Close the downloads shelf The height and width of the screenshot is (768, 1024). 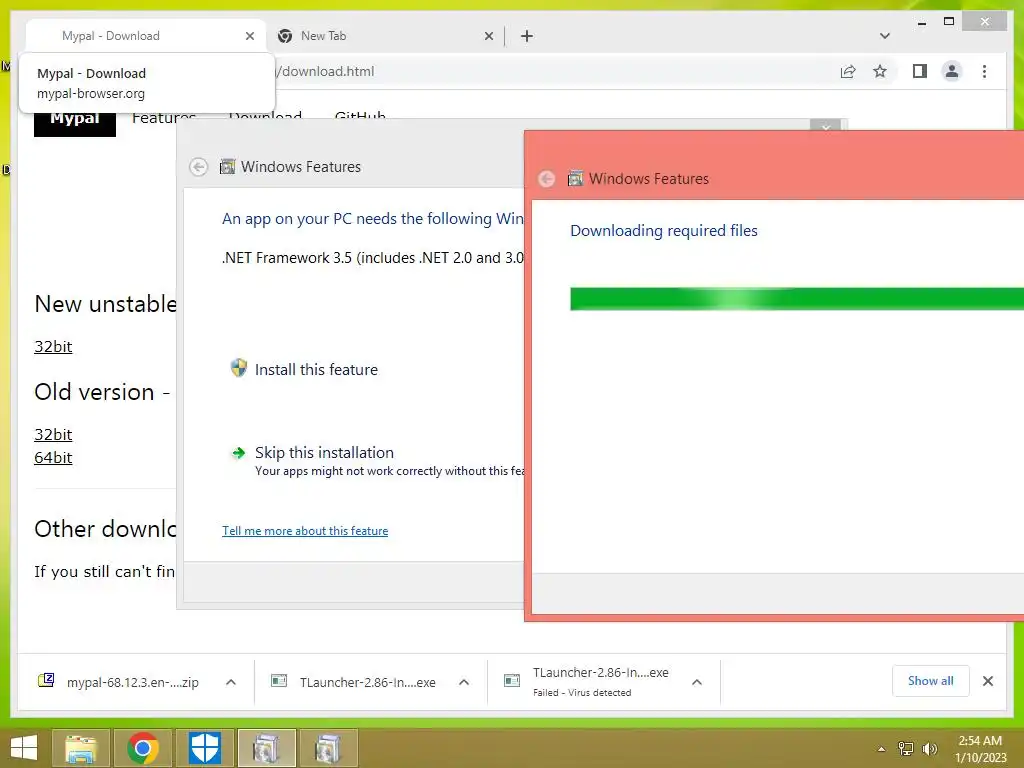point(987,681)
